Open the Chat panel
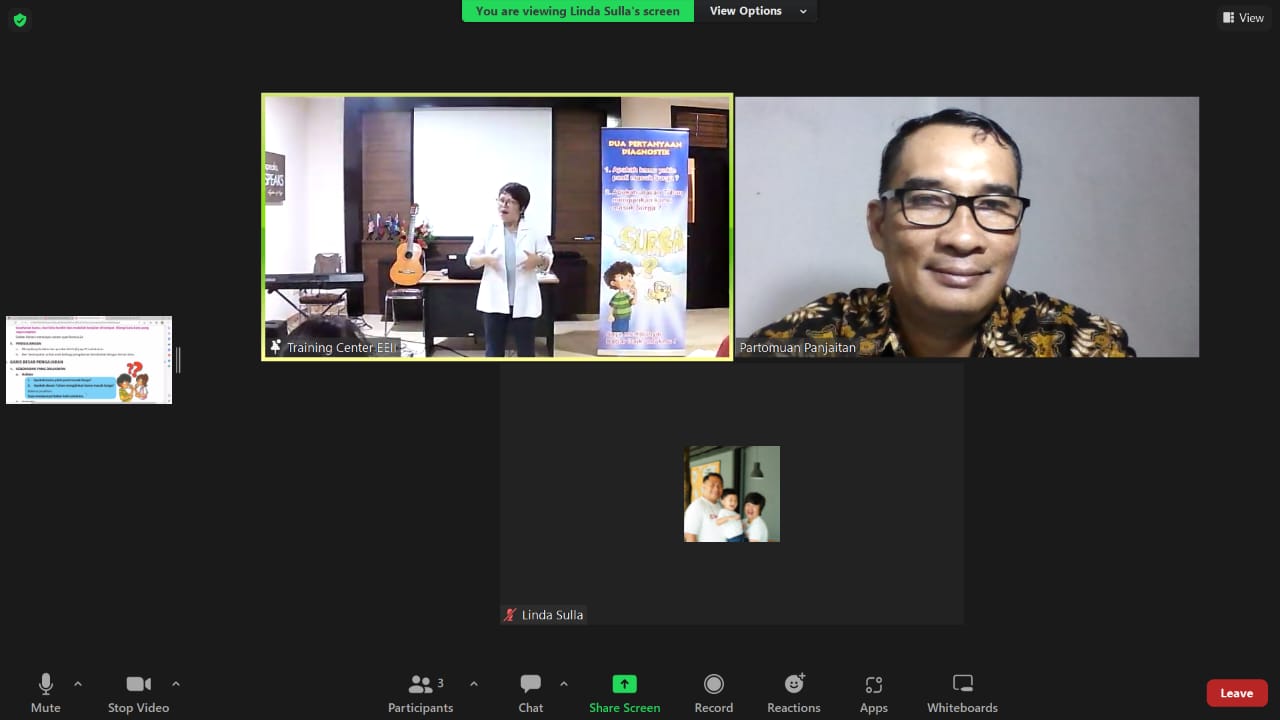 [x=531, y=693]
